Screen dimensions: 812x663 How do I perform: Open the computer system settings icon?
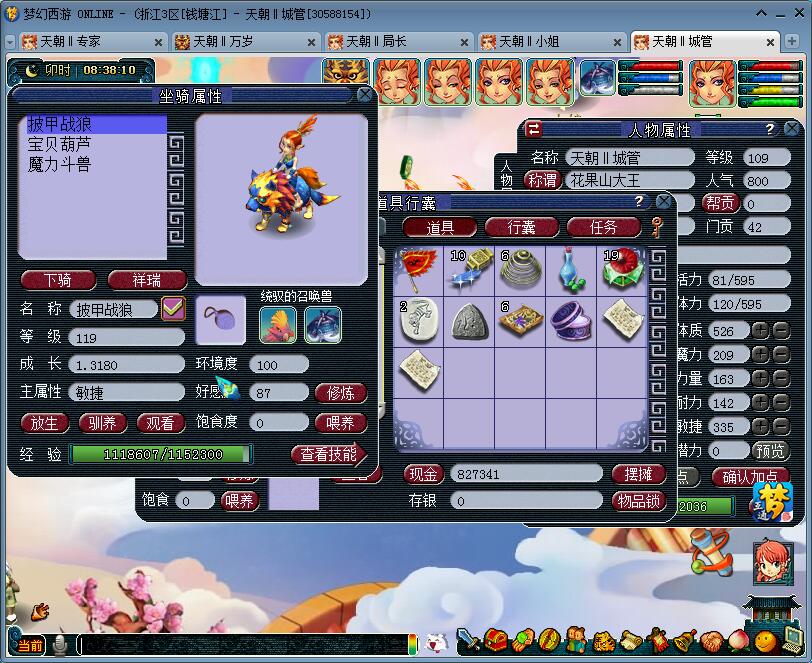click(x=792, y=640)
